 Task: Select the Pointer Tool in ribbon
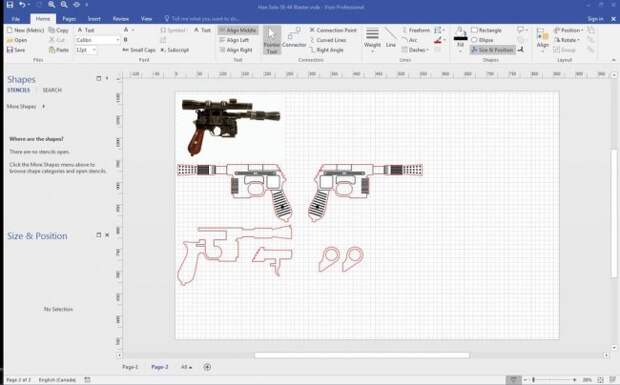pos(272,40)
